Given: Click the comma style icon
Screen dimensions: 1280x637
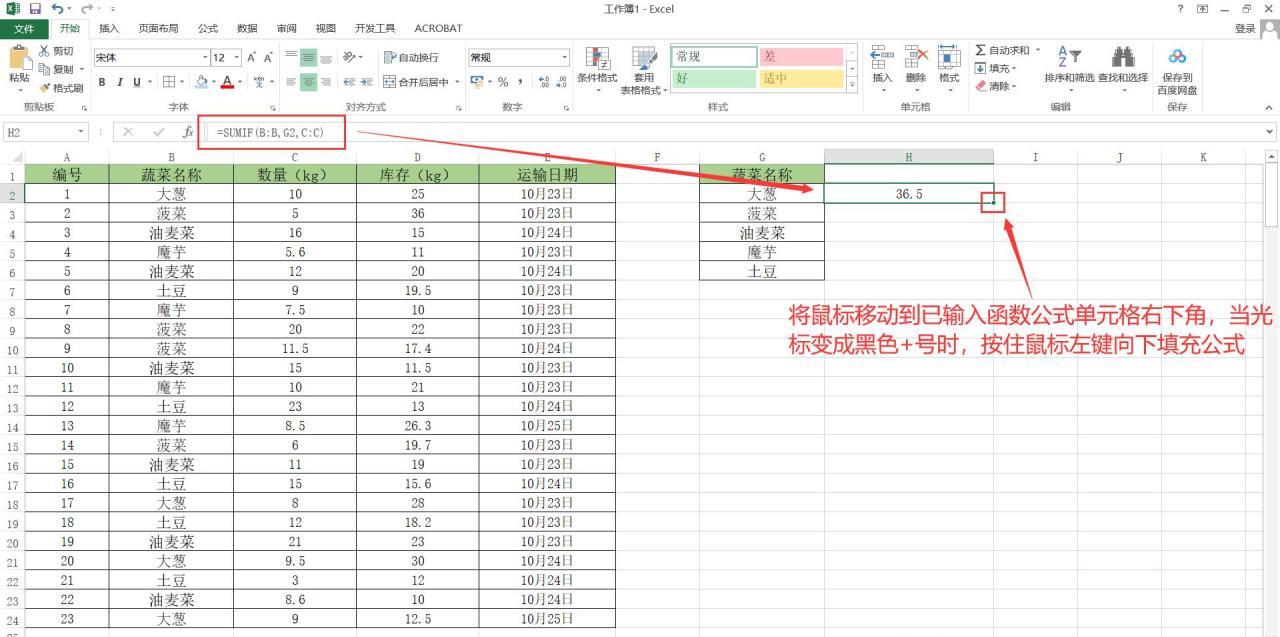Looking at the screenshot, I should click(521, 82).
